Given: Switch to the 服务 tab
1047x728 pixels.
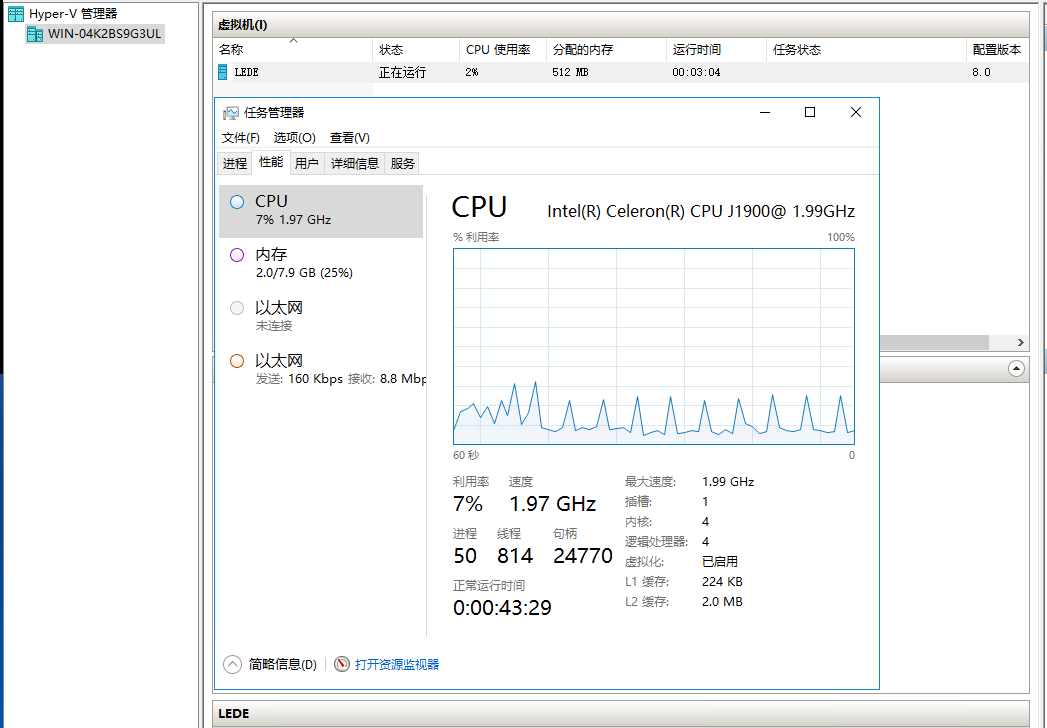Looking at the screenshot, I should click(x=403, y=164).
